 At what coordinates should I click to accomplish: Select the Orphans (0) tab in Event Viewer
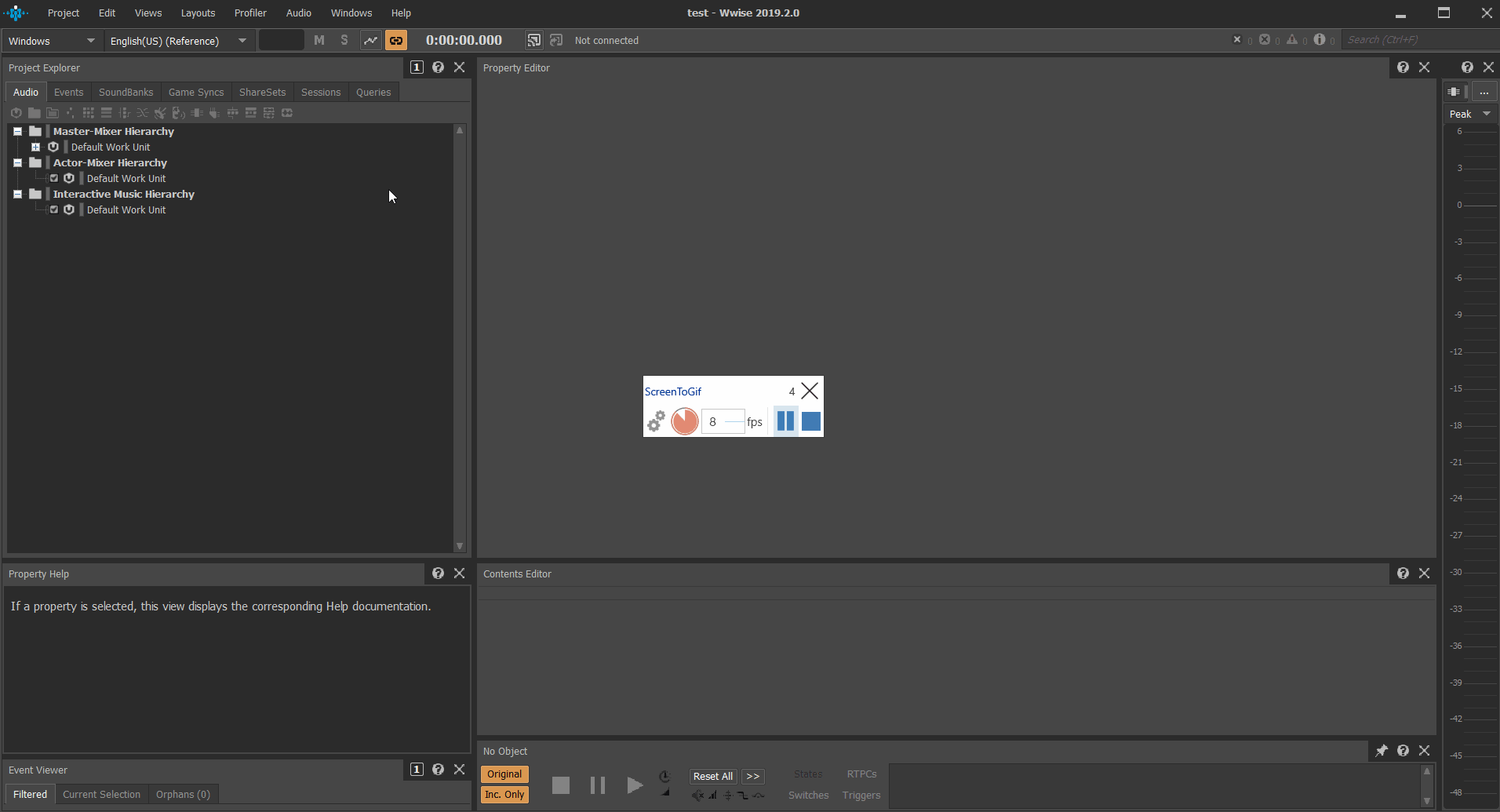click(183, 794)
